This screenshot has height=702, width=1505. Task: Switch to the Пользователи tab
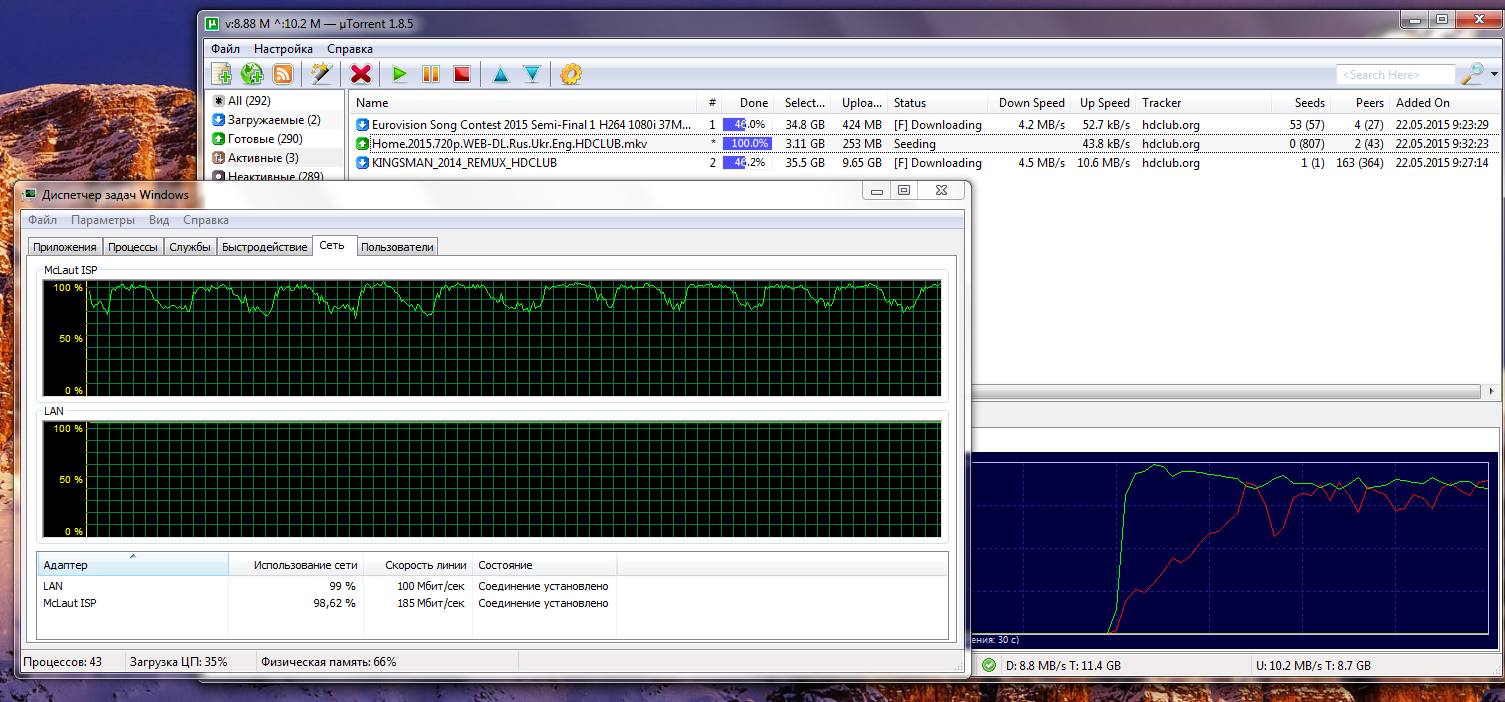click(x=397, y=247)
